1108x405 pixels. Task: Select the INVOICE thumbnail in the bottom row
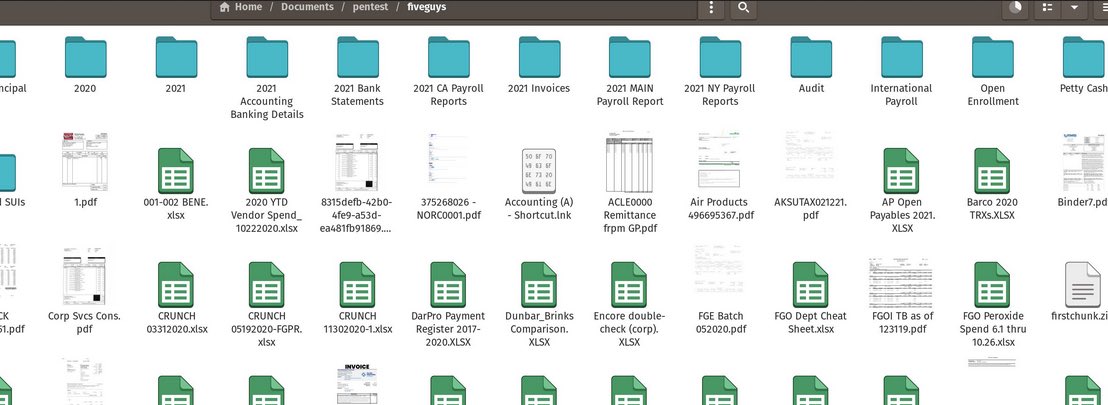tap(358, 384)
